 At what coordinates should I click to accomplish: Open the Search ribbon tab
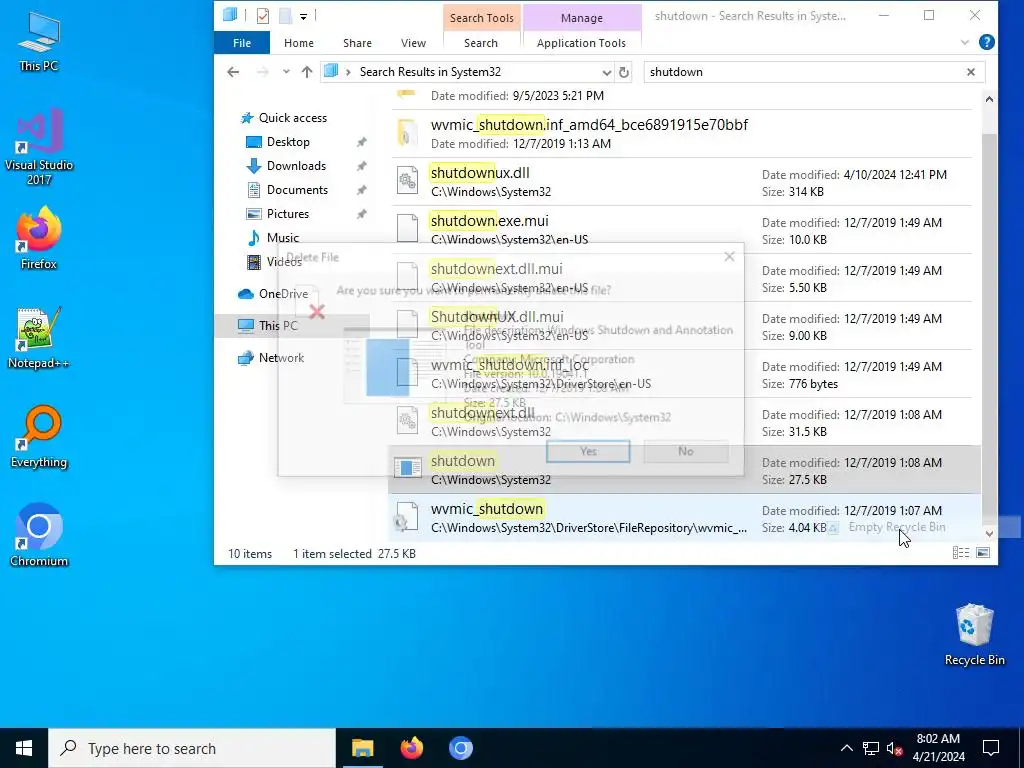pos(481,43)
